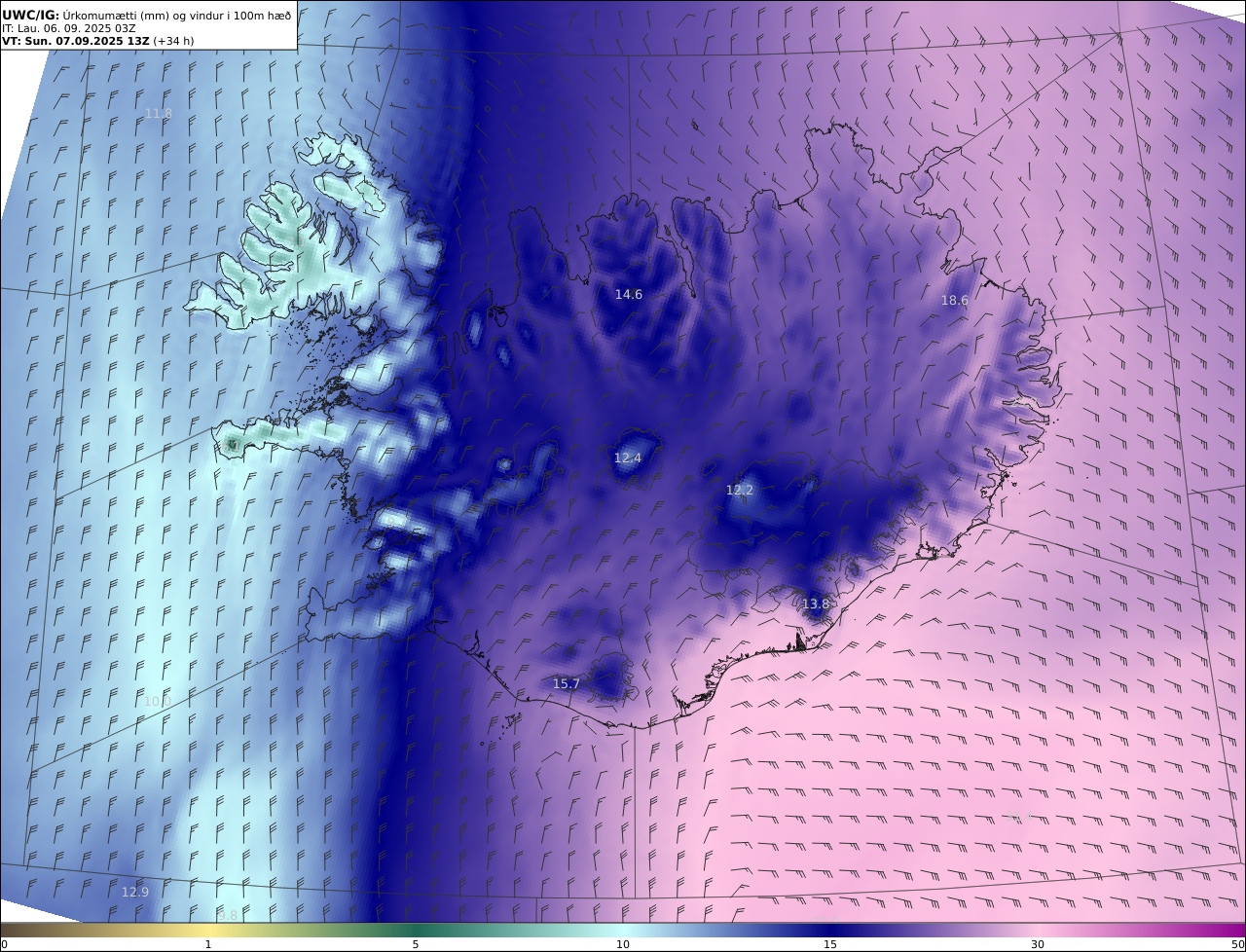The width and height of the screenshot is (1246, 952).
Task: Click the colorbar tick label 15
Action: coord(829,945)
